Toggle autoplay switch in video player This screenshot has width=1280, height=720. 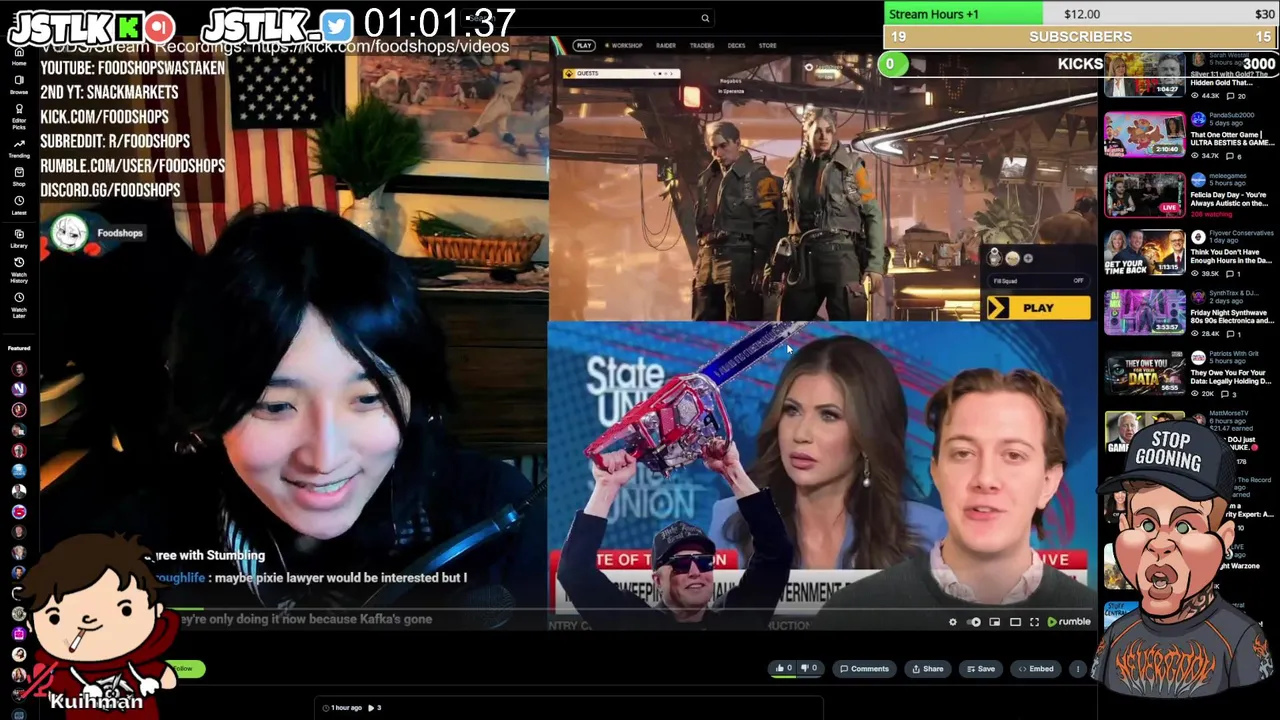point(974,622)
